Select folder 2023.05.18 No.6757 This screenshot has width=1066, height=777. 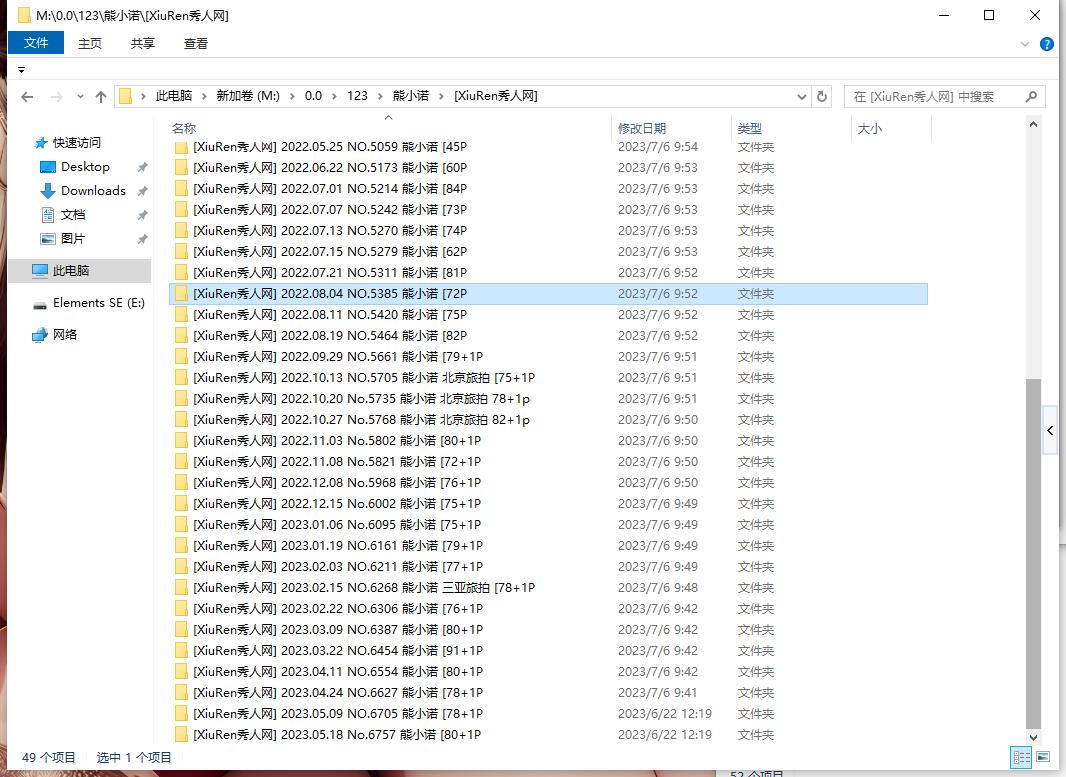click(x=549, y=734)
